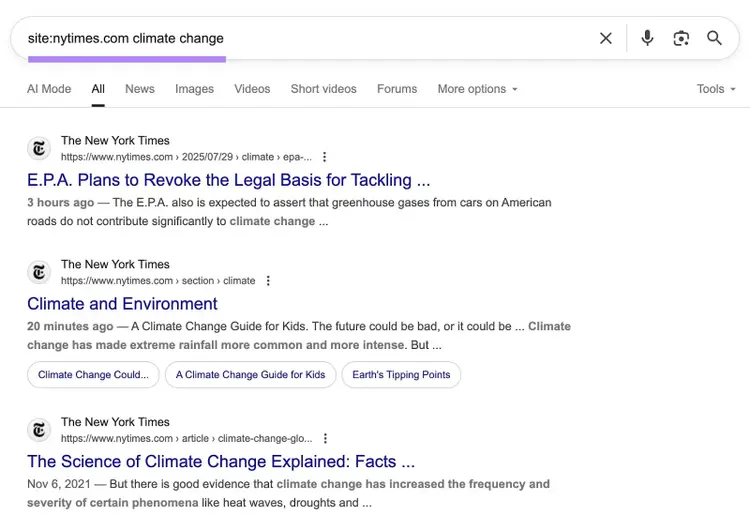
Task: Open E.P.A. Plans to Revoke article link
Action: point(229,180)
